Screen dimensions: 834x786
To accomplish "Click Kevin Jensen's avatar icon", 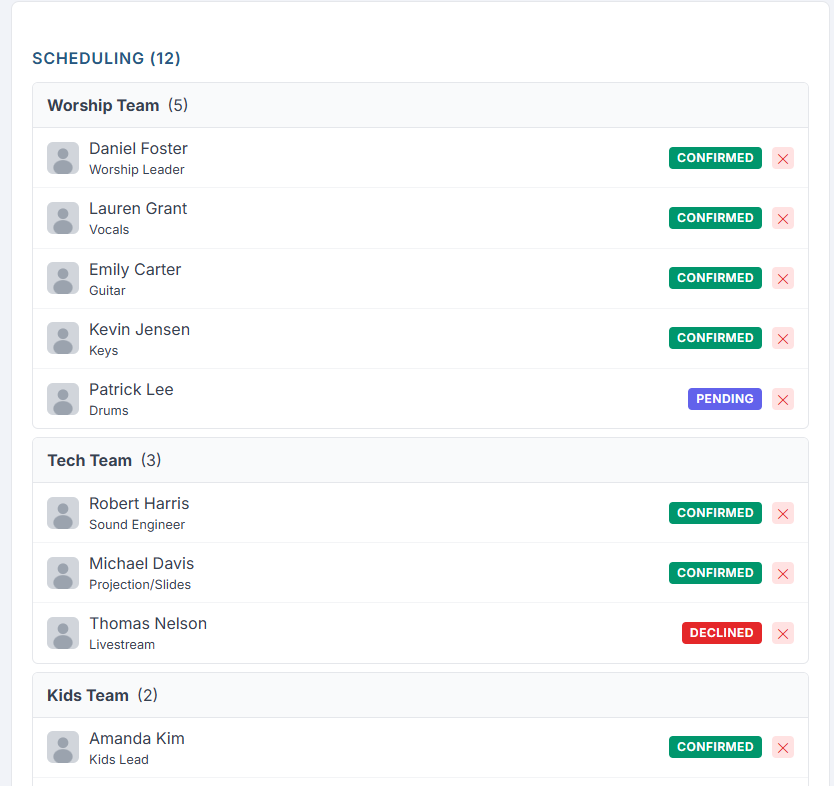I will [x=62, y=338].
